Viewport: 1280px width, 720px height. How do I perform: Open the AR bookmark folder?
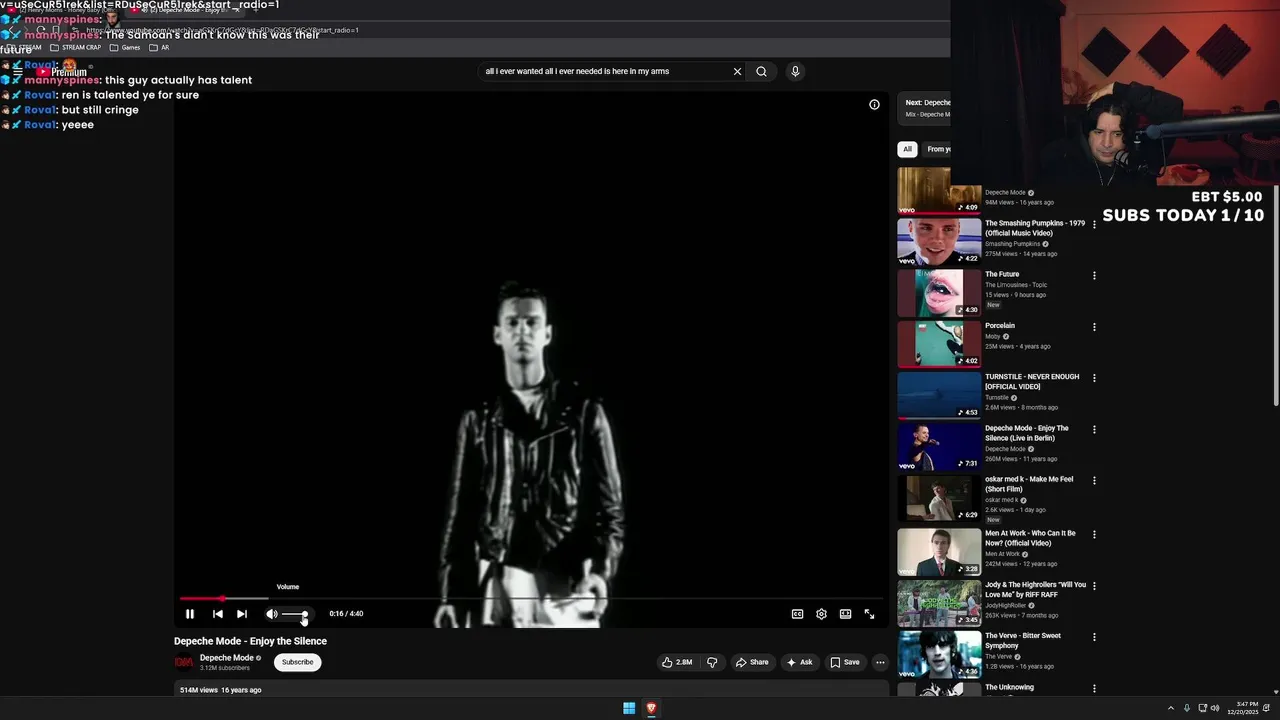(x=159, y=47)
